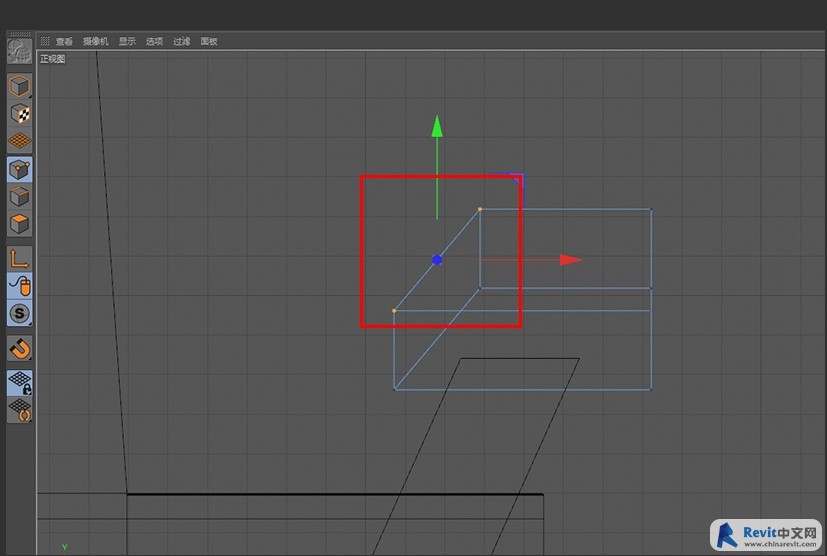
Task: Switch to Edges mode cube icon
Action: (20, 197)
